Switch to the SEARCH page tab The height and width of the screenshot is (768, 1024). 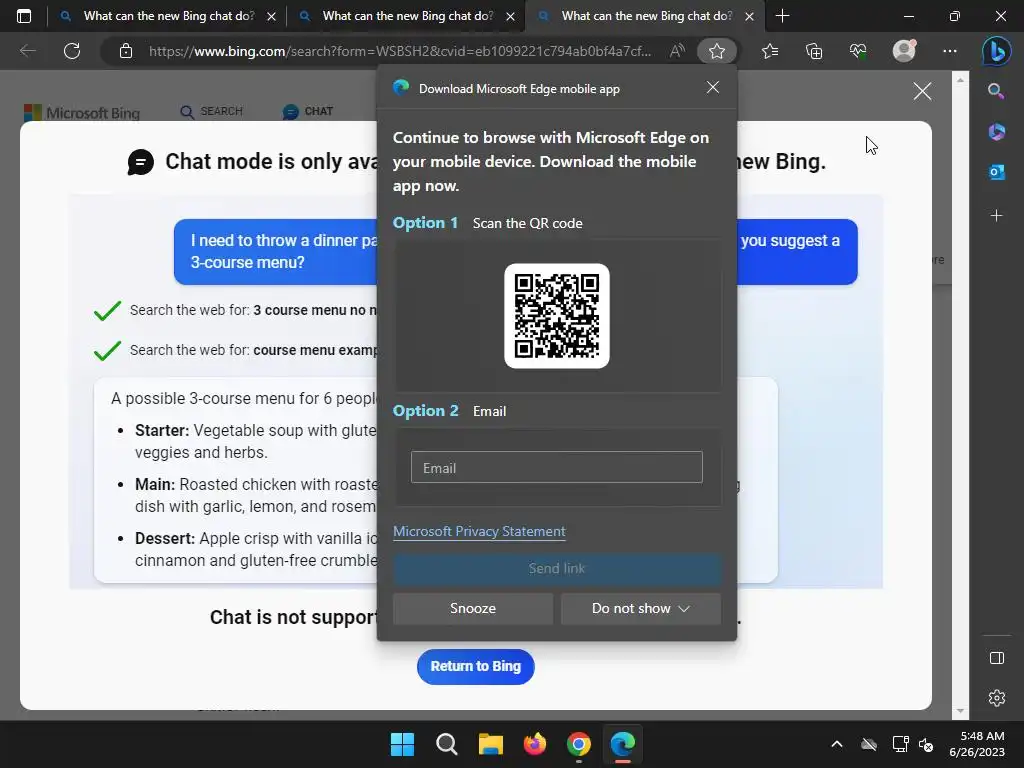coord(211,112)
